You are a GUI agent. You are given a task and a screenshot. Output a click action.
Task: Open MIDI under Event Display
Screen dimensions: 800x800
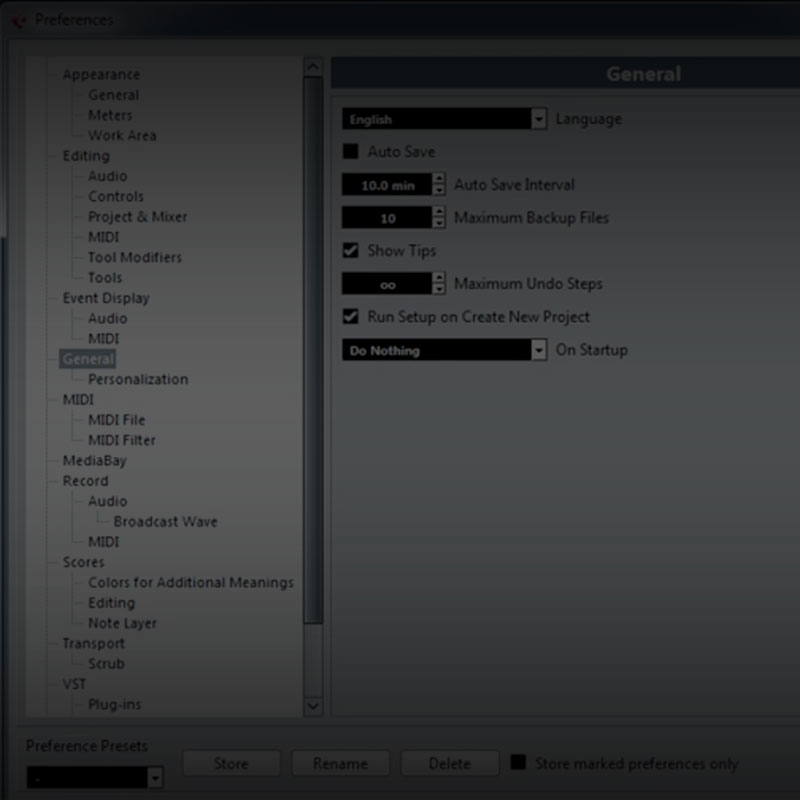click(104, 339)
